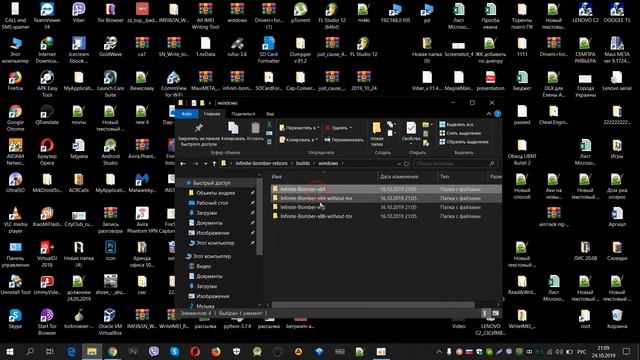The width and height of the screenshot is (640, 360).
Task: Open the Windows Start menu
Action: pos(10,351)
